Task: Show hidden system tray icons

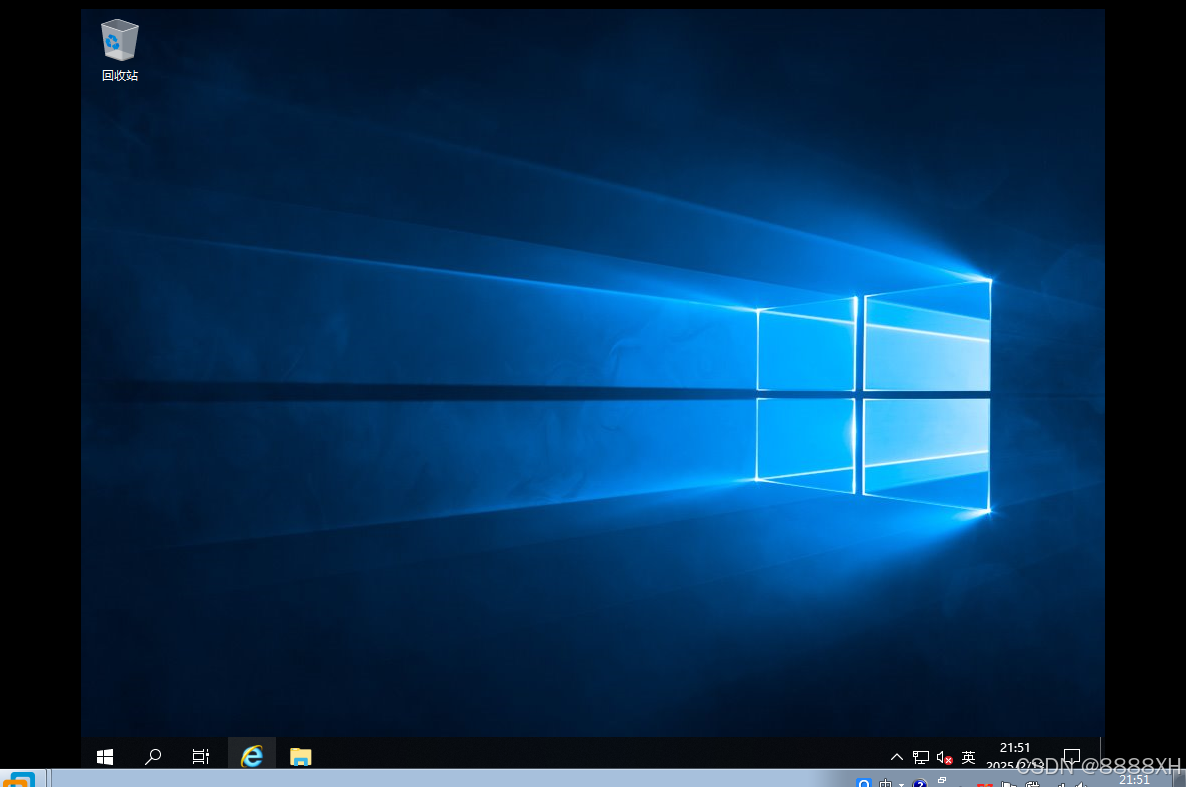Action: point(897,757)
